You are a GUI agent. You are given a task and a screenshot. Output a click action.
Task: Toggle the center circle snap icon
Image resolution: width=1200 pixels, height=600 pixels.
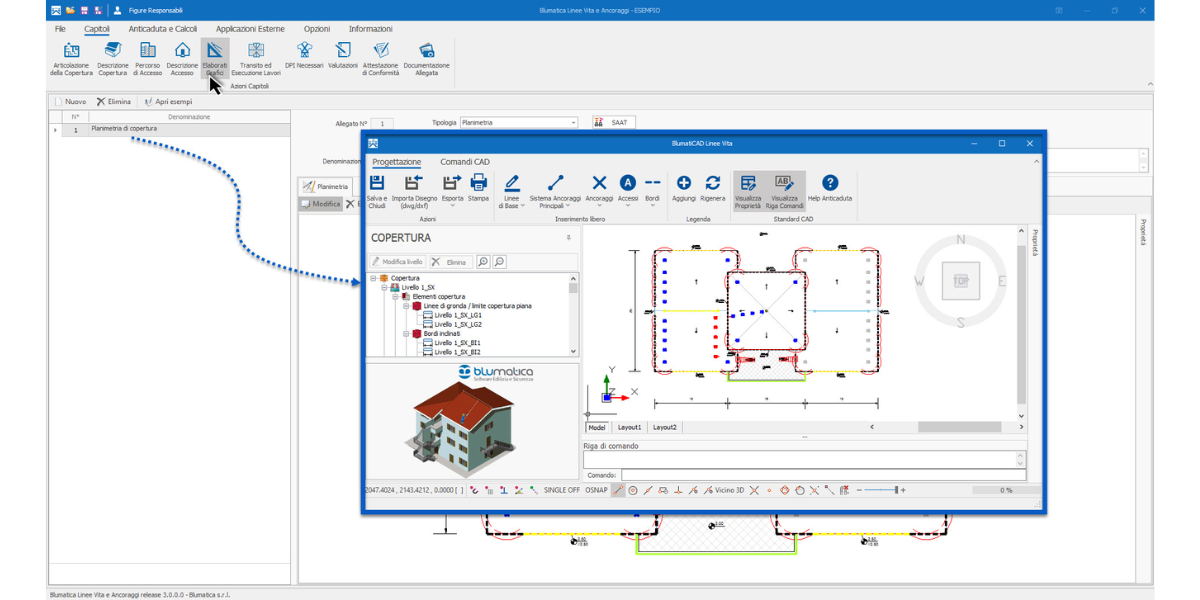(633, 490)
